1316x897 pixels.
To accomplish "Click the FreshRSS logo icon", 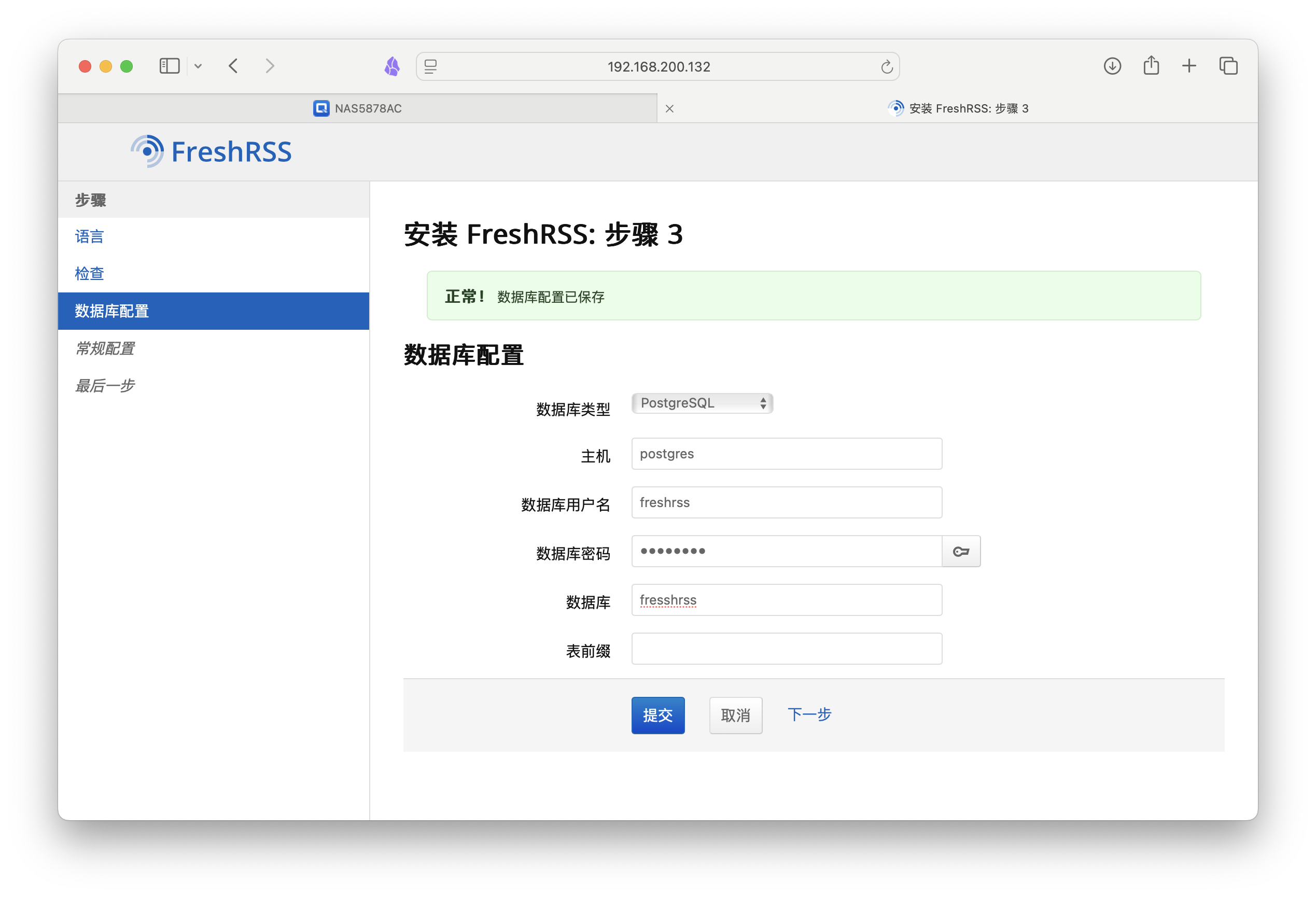I will click(x=148, y=151).
